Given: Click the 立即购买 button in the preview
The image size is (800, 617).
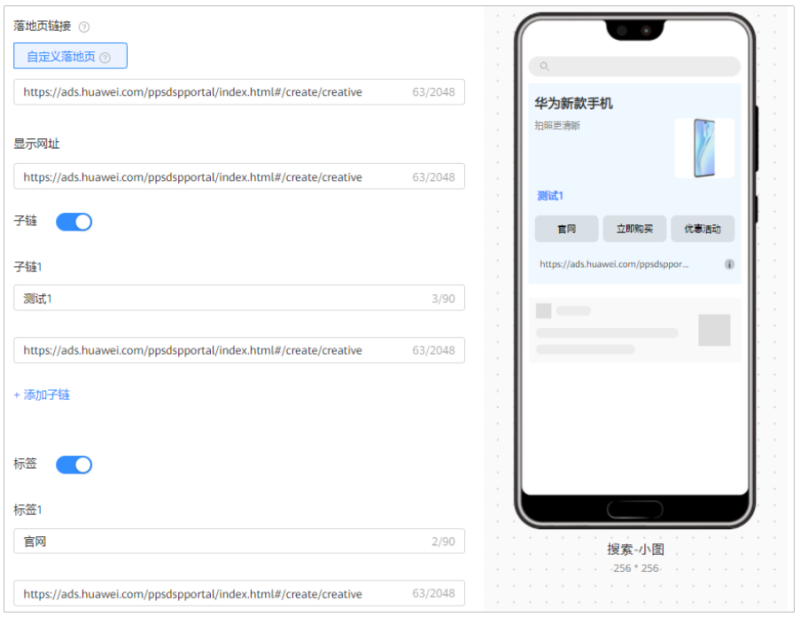Looking at the screenshot, I should coord(634,228).
